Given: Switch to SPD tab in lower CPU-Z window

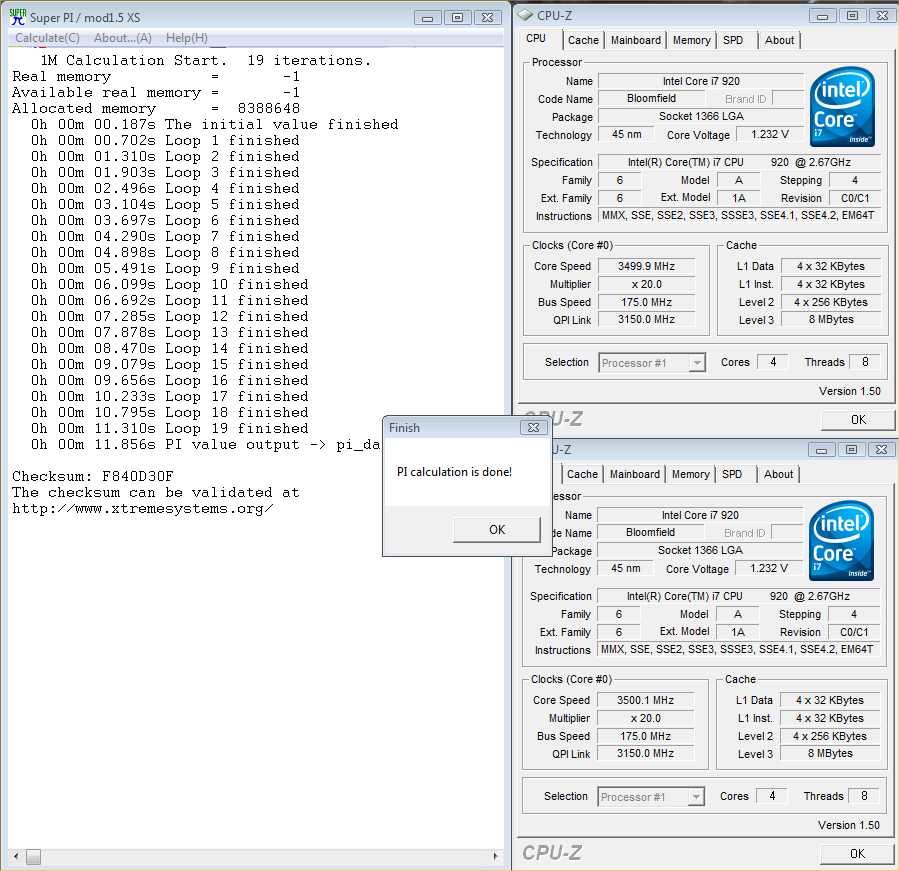Looking at the screenshot, I should pos(732,474).
